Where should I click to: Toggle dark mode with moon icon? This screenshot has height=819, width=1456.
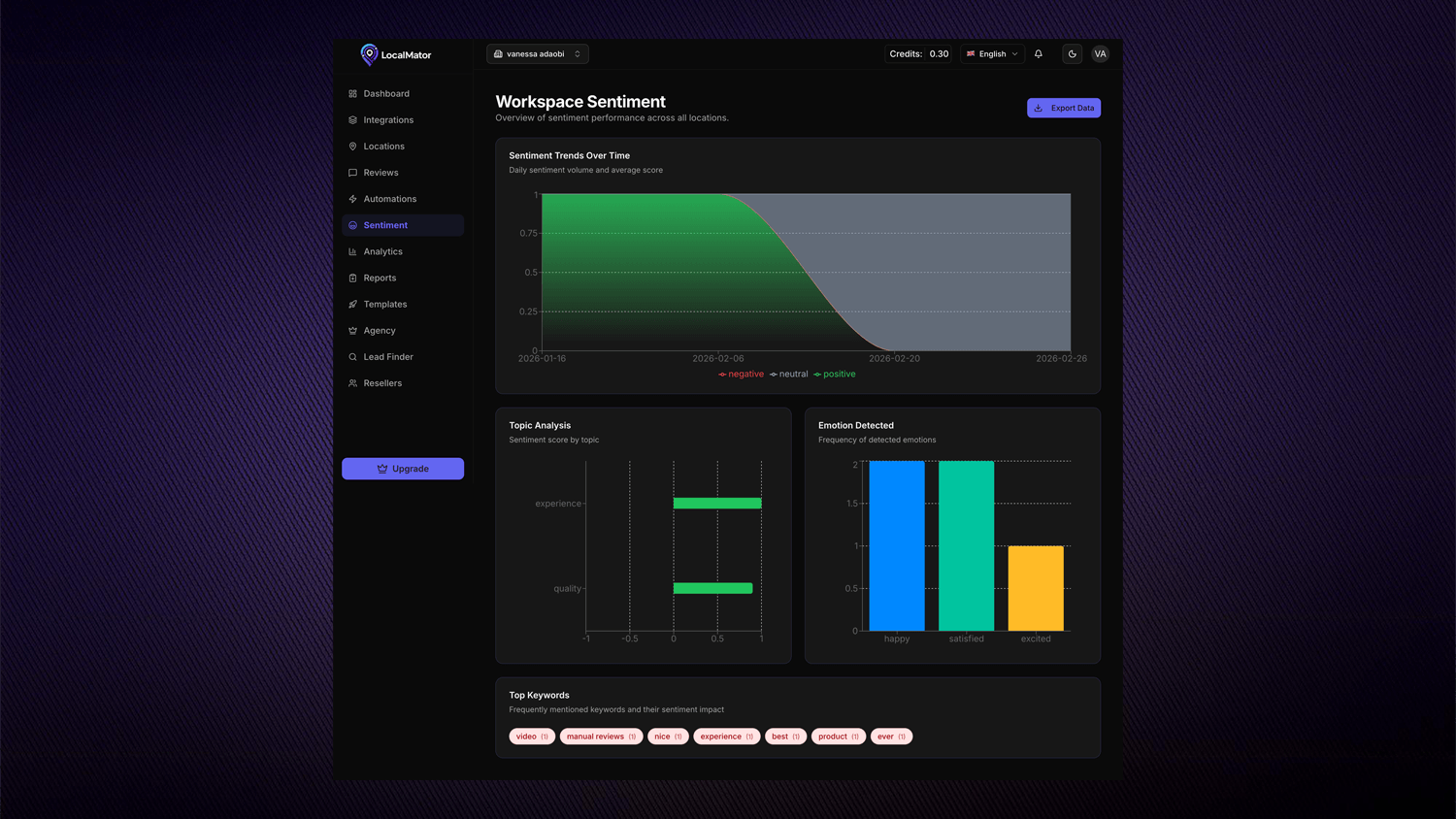[1072, 54]
